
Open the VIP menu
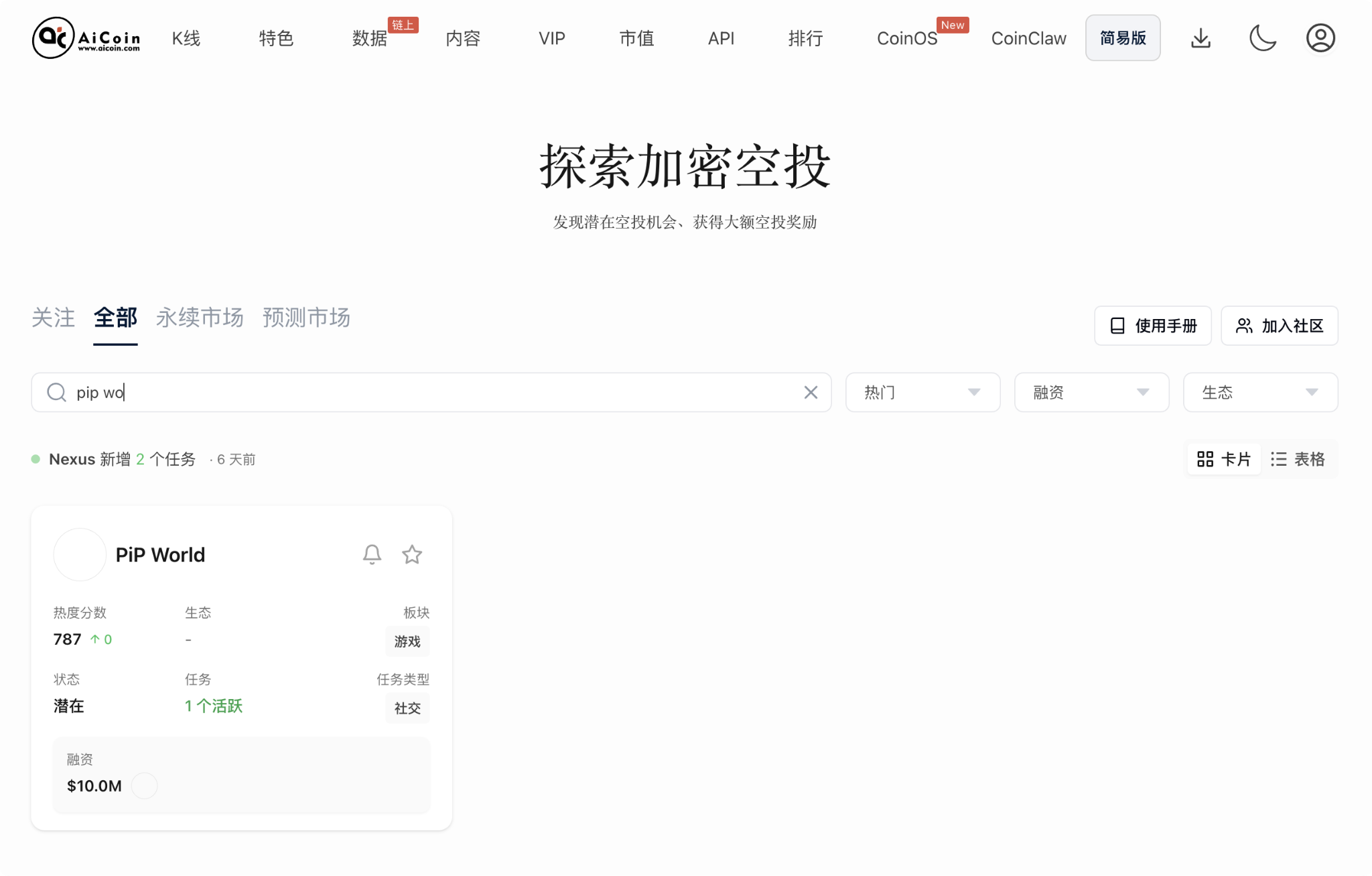point(552,38)
